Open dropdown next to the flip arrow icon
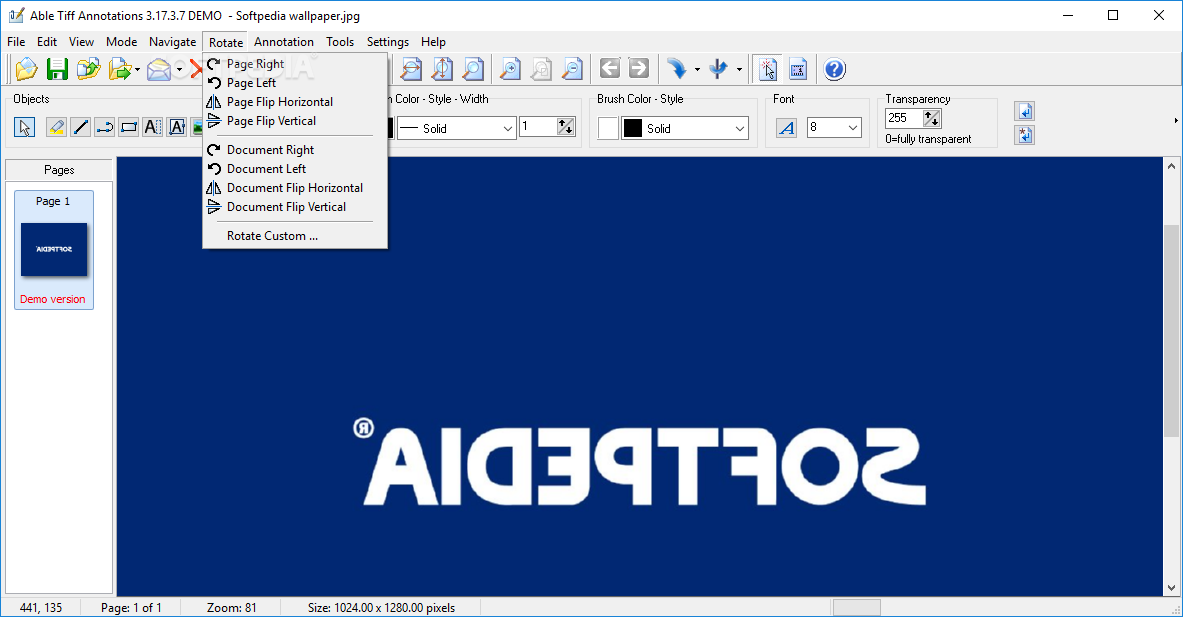Viewport: 1183px width, 617px height. pos(739,69)
